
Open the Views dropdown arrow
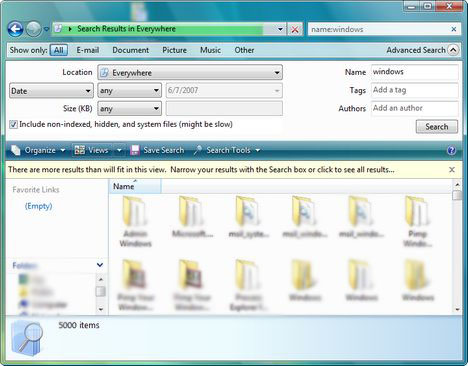point(119,150)
